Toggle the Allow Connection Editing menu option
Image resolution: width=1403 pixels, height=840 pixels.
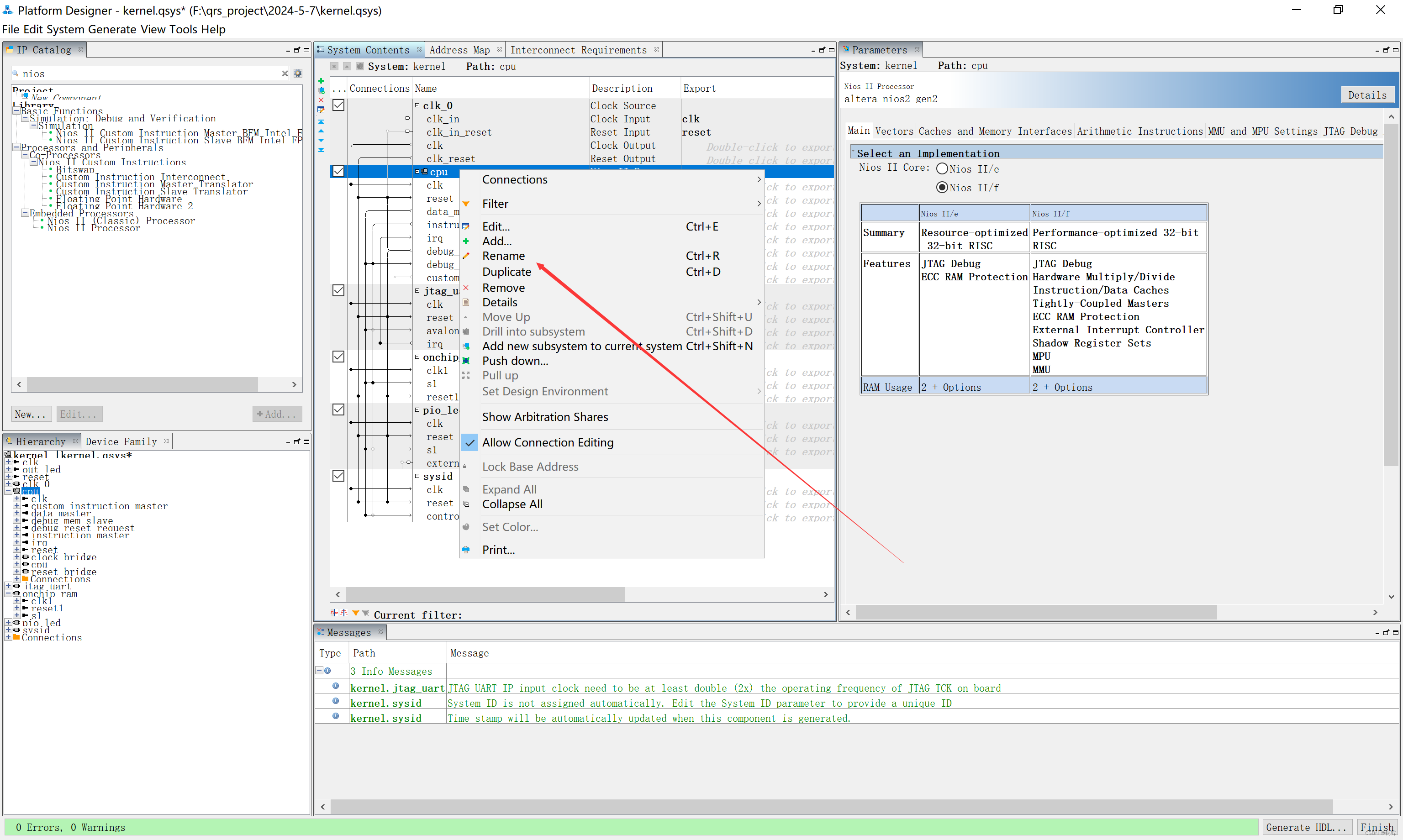coord(547,443)
